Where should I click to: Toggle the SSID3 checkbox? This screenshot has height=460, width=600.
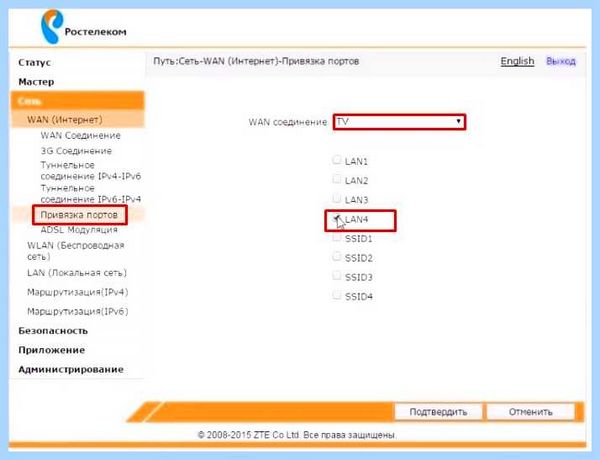coord(336,276)
